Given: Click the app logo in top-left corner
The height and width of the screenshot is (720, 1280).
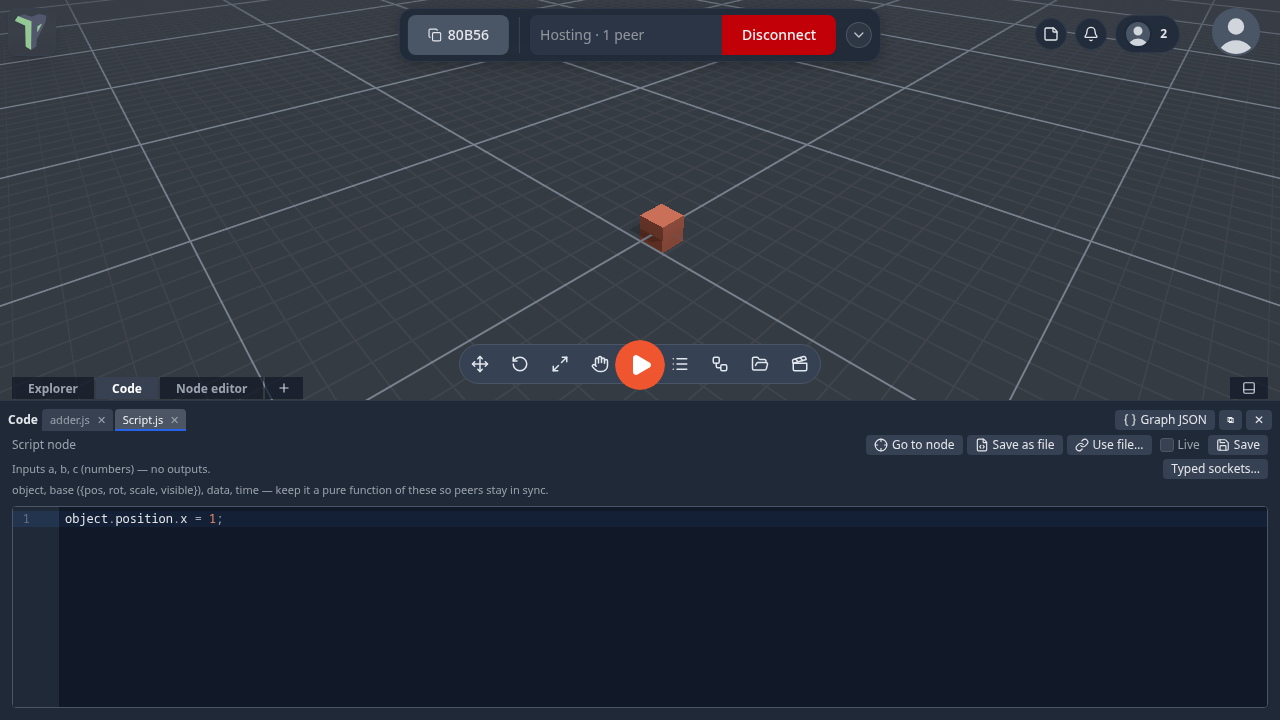Looking at the screenshot, I should coord(30,32).
